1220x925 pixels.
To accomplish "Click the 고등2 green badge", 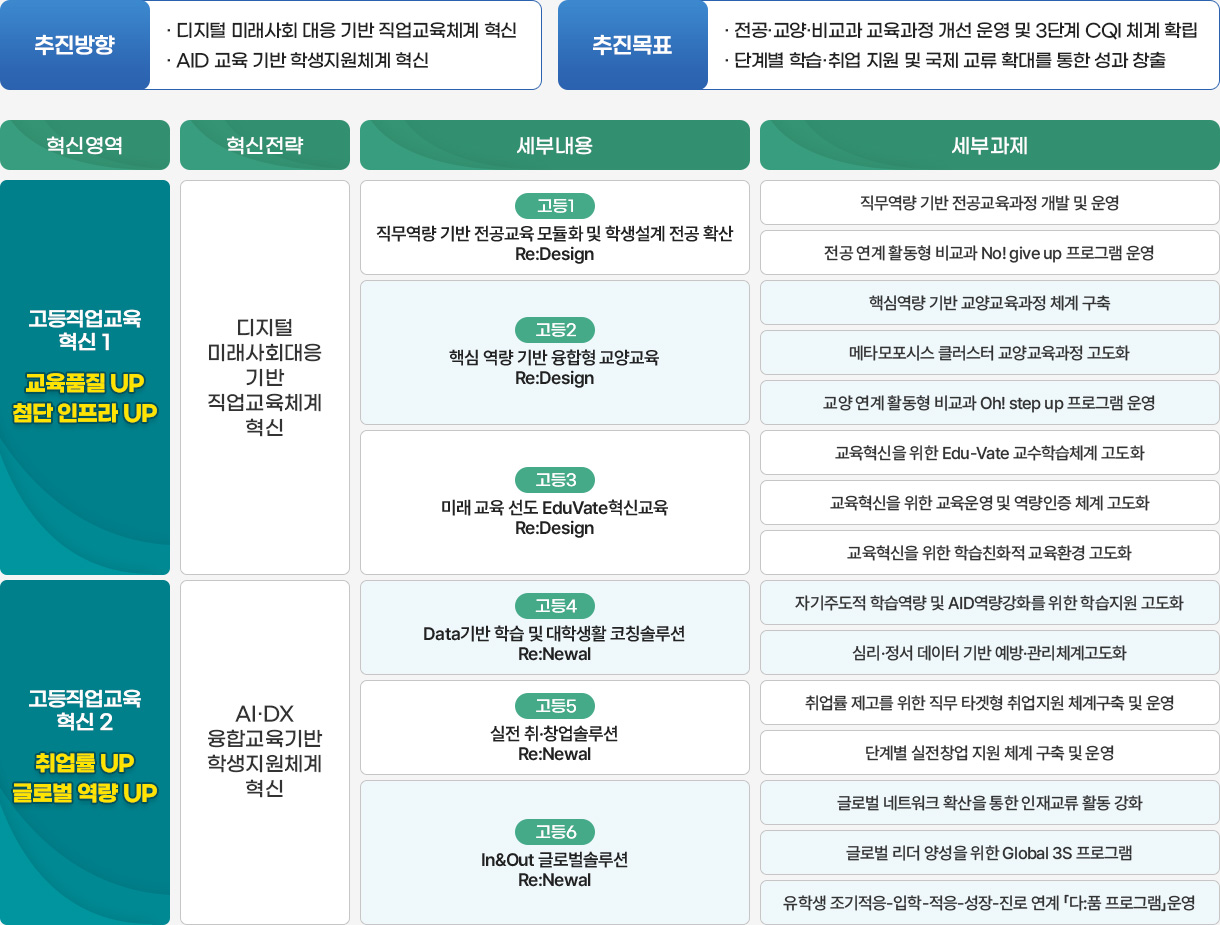I will coord(555,330).
